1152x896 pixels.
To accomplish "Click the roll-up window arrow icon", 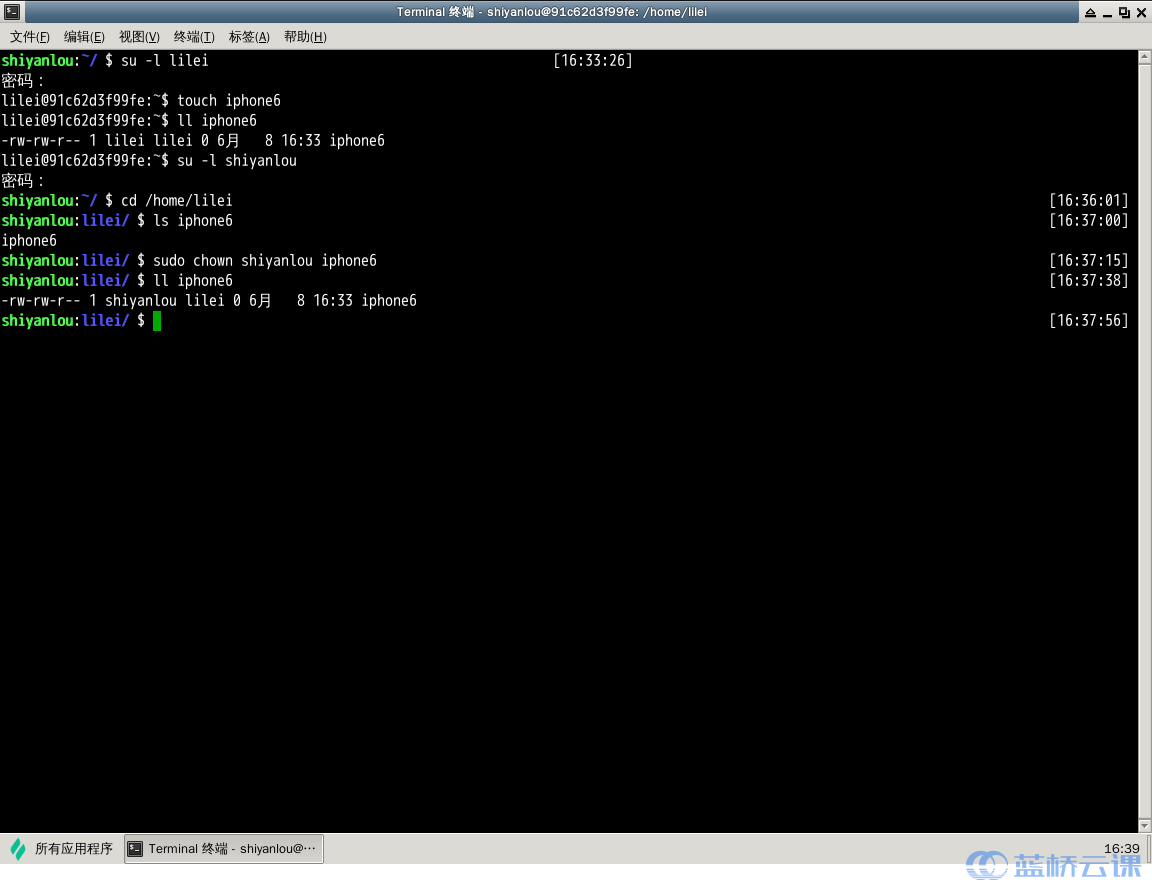I will [x=1090, y=12].
